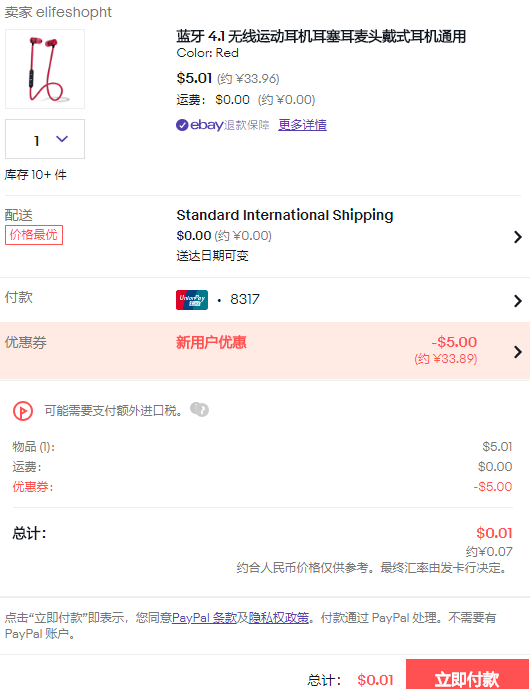530x689 pixels.
Task: Expand the quantity dropdown showing 1
Action: (x=45, y=139)
